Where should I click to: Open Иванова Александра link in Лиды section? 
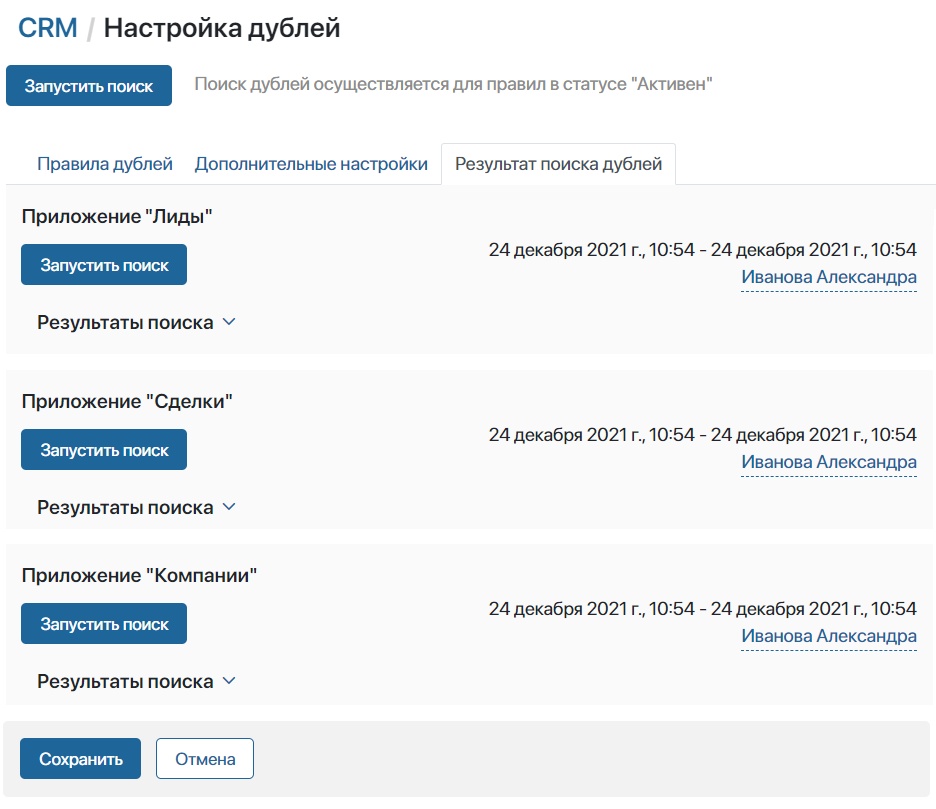point(829,277)
